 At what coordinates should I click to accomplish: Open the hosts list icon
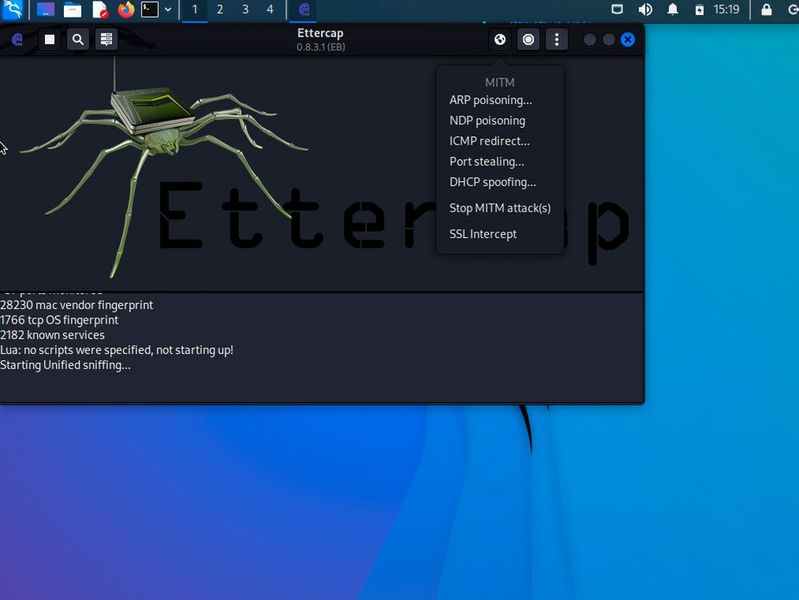pos(106,39)
